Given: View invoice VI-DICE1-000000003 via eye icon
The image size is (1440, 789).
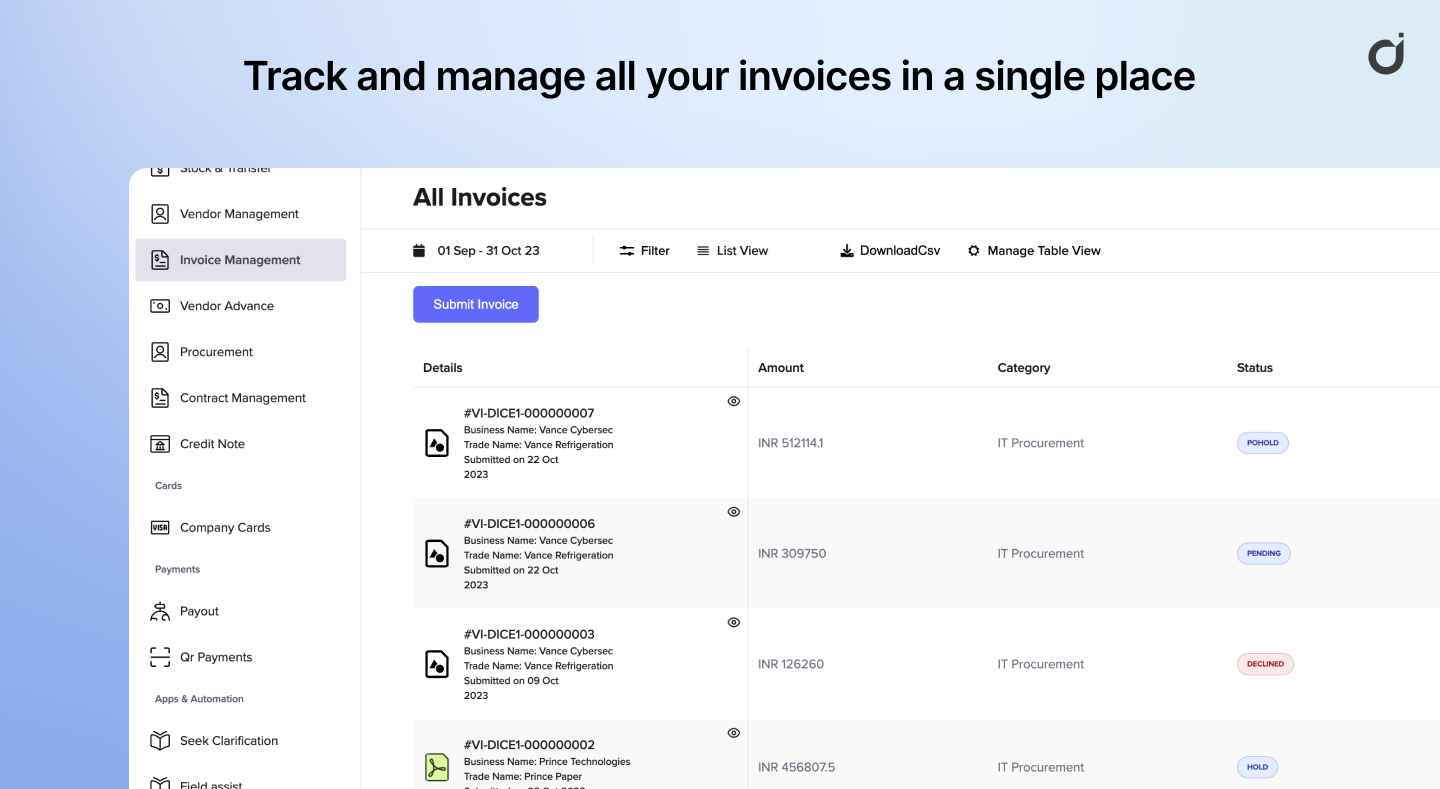Looking at the screenshot, I should 734,622.
